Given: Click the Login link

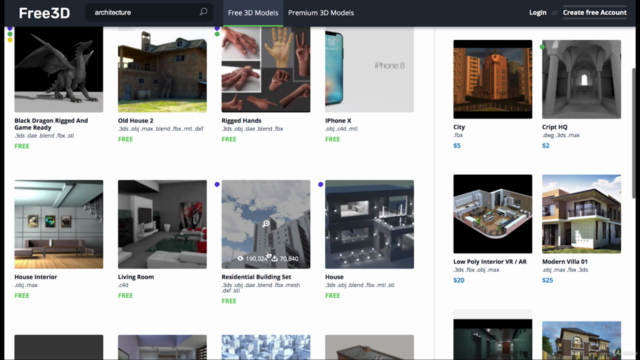Looking at the screenshot, I should 538,13.
